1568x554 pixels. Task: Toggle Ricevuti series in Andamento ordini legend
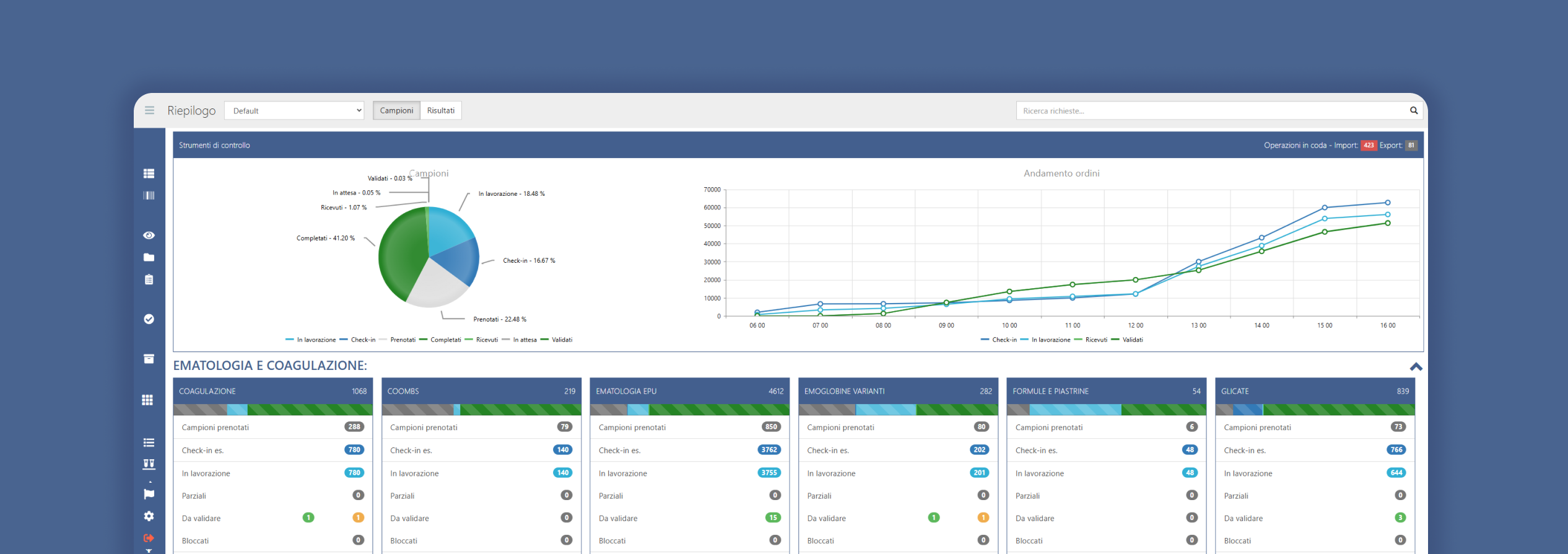pyautogui.click(x=1091, y=340)
